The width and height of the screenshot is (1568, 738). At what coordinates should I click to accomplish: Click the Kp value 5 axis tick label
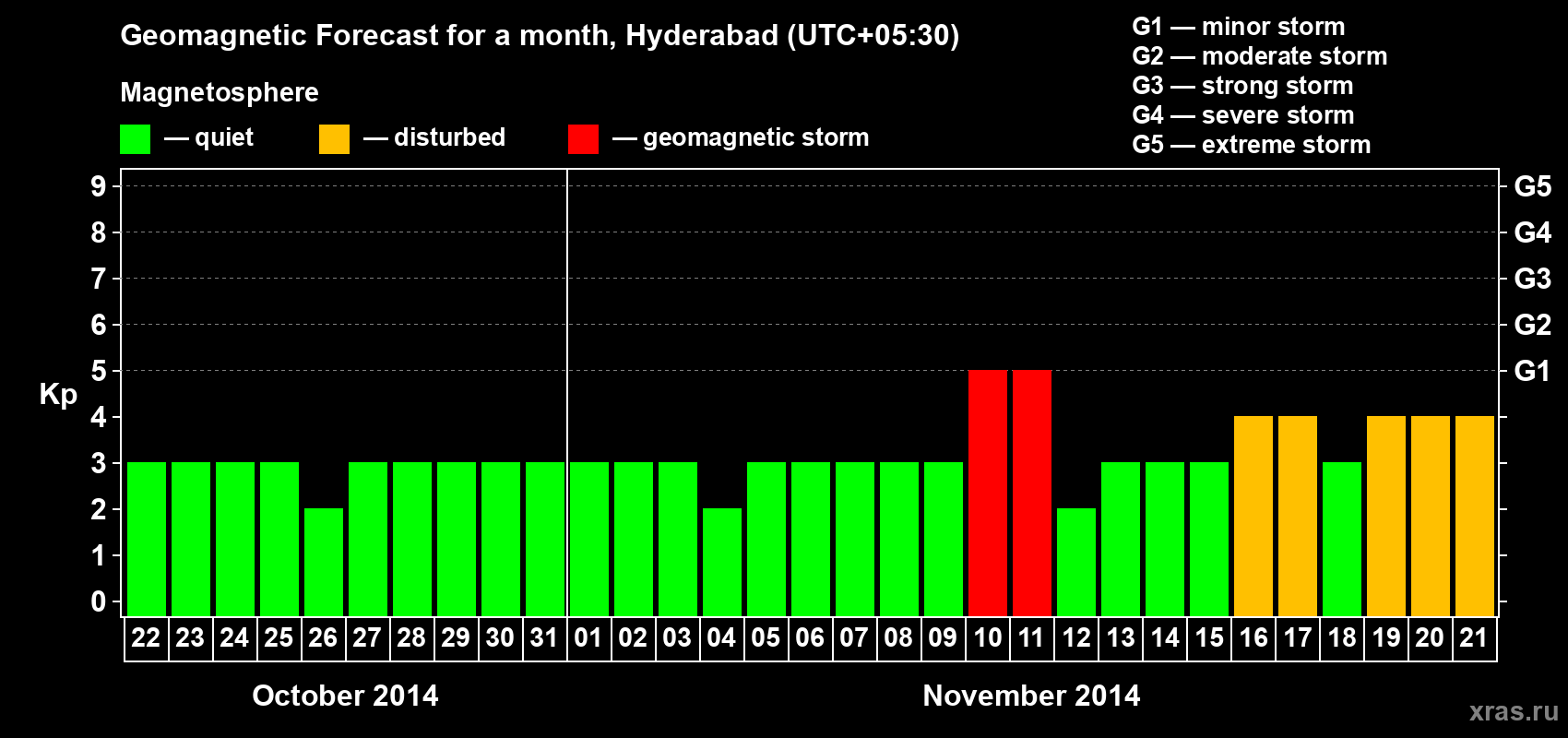(x=98, y=371)
